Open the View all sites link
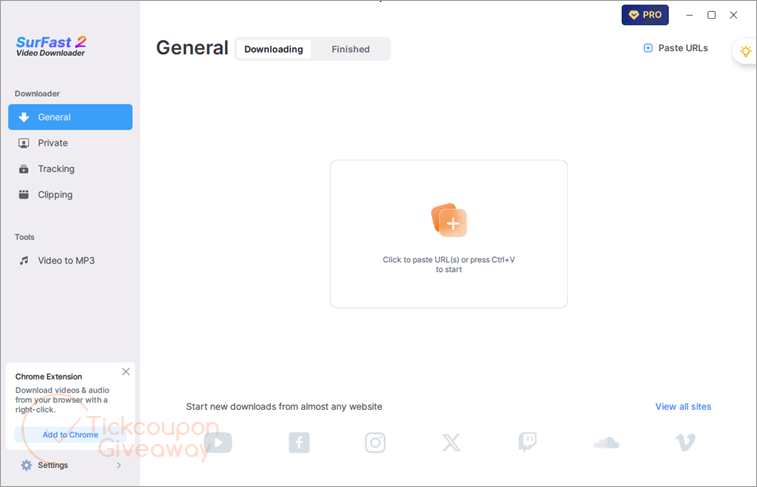The width and height of the screenshot is (757, 487). click(x=683, y=406)
